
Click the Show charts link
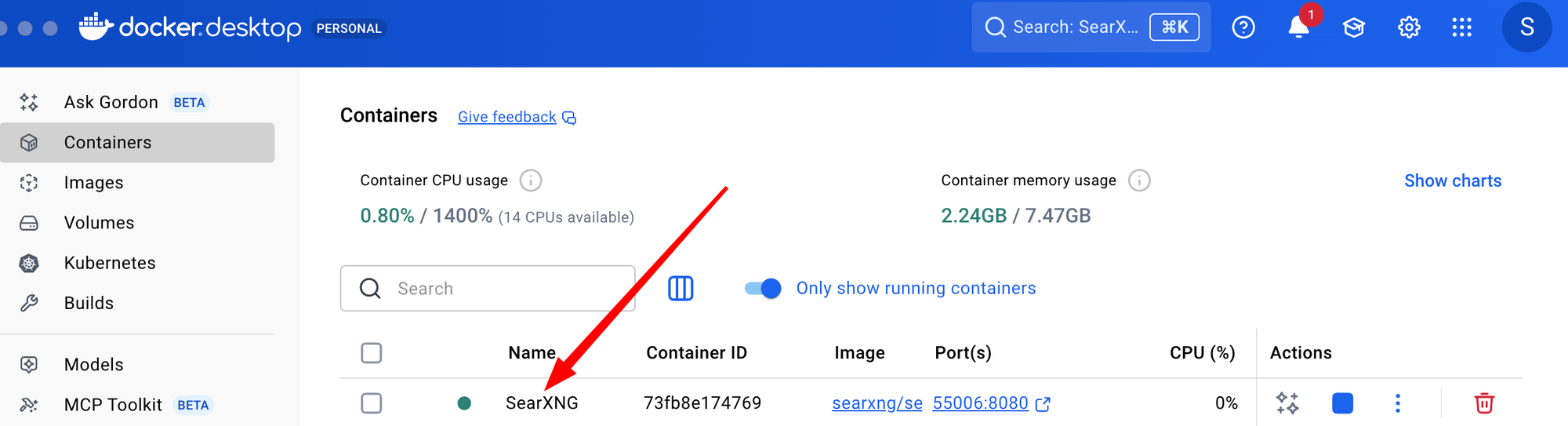pos(1452,180)
